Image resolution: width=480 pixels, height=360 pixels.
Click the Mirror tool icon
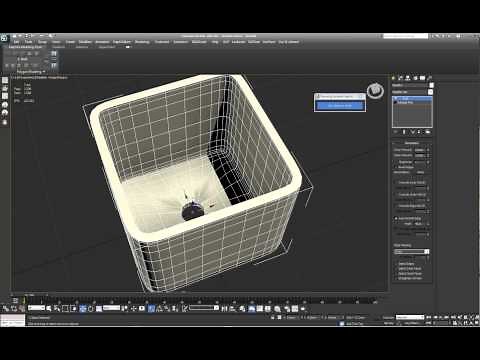point(224,309)
